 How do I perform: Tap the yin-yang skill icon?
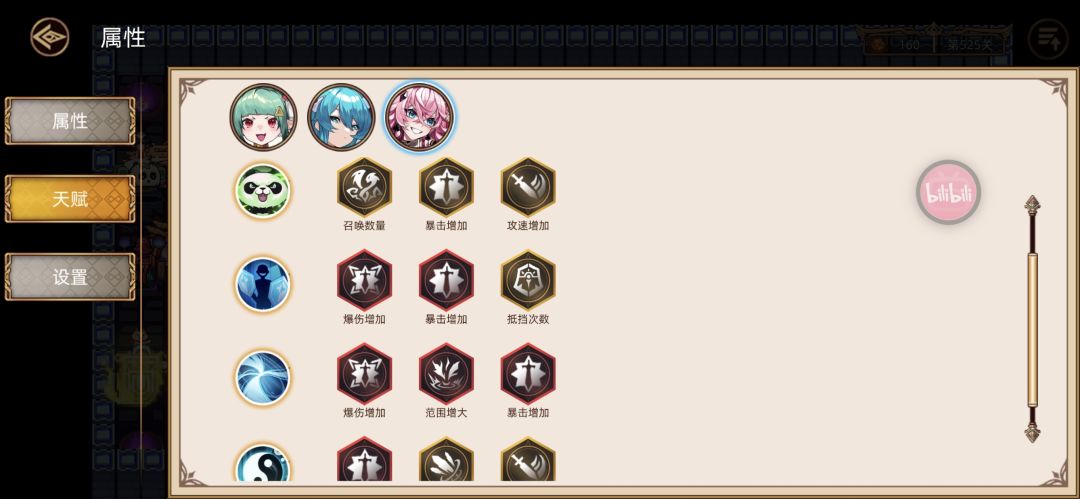point(263,464)
